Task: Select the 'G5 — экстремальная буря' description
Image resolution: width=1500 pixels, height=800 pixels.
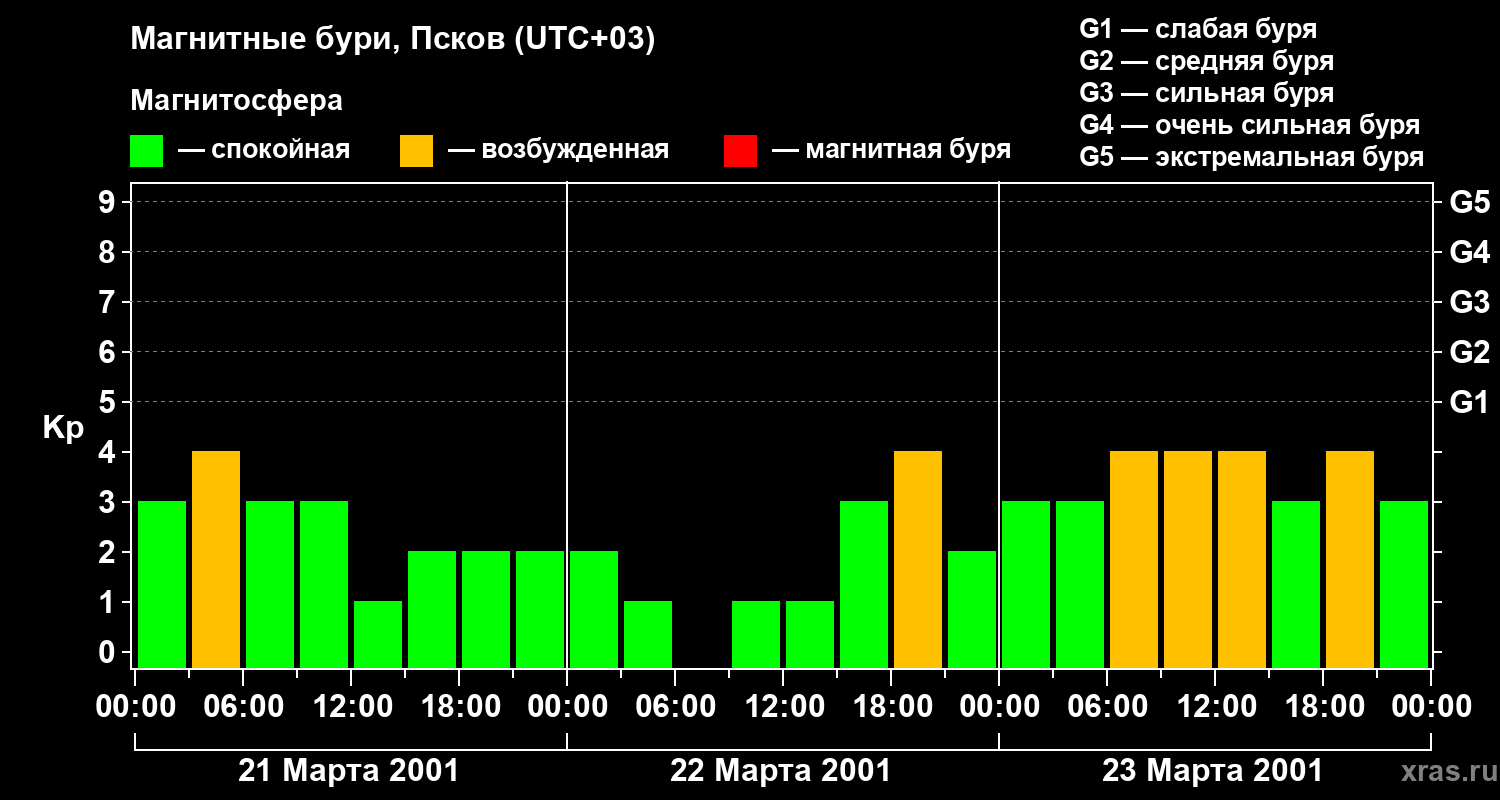Action: point(1251,157)
